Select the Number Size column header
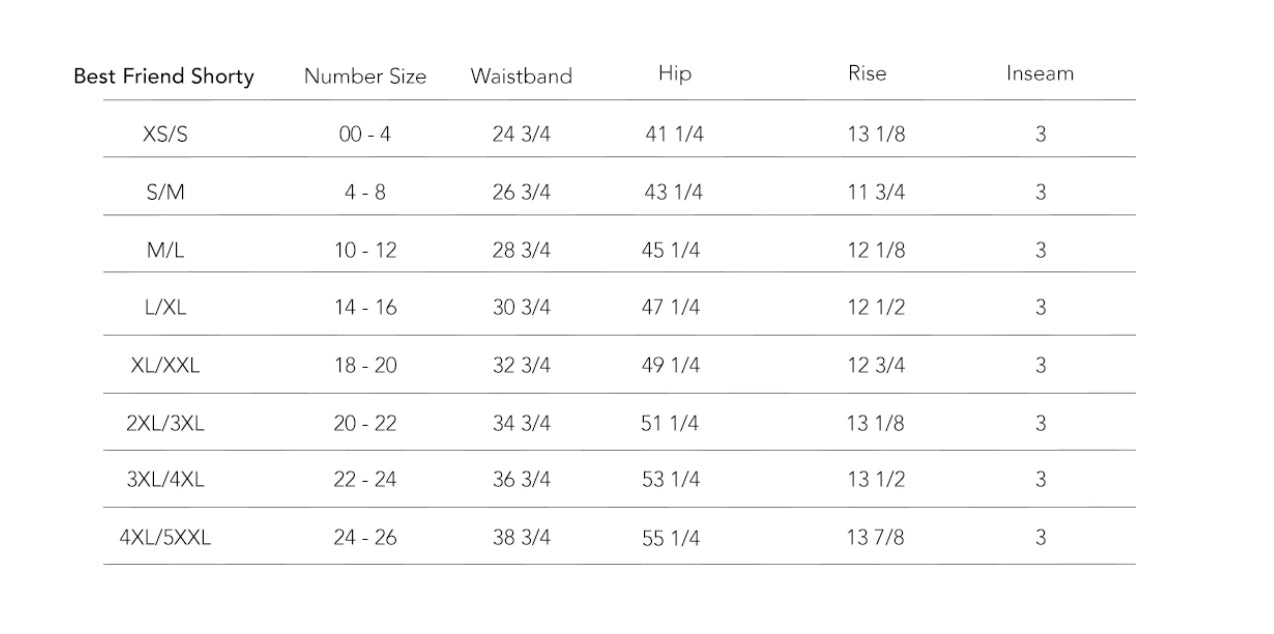The height and width of the screenshot is (634, 1274). point(365,76)
